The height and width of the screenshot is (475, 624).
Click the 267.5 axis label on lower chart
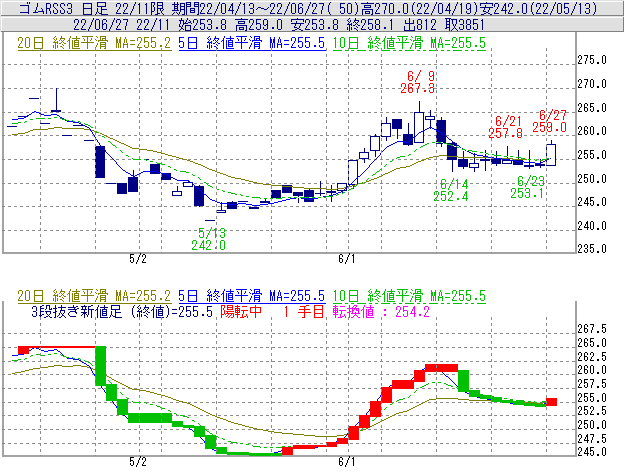pos(592,329)
